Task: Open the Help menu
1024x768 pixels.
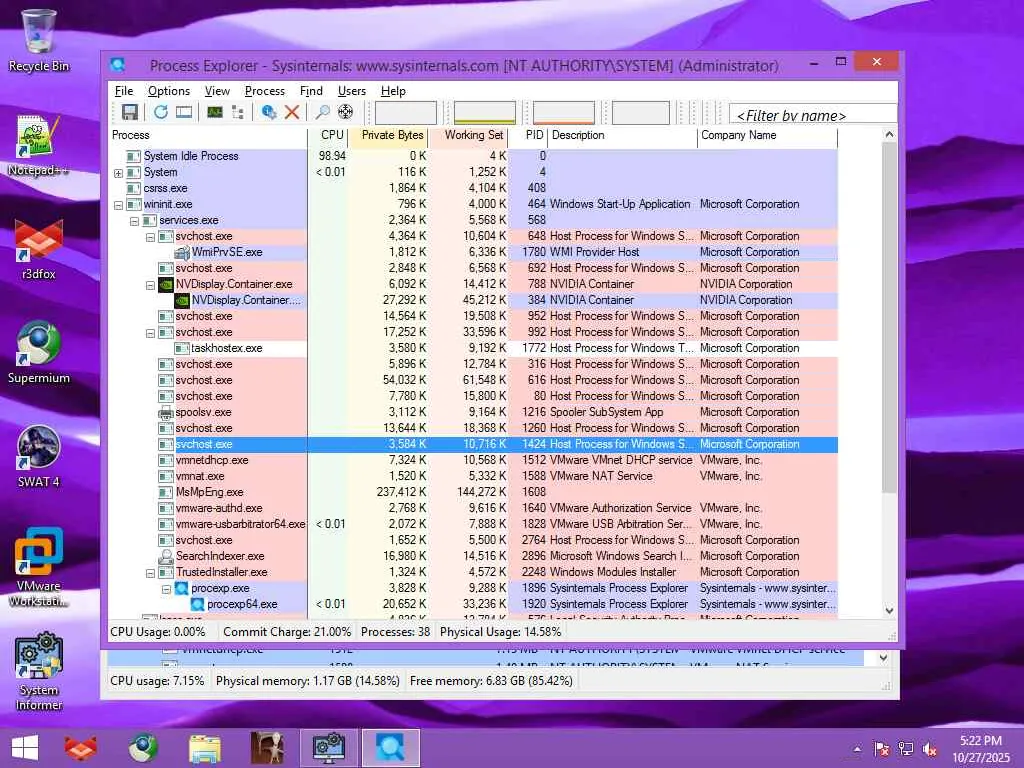Action: click(x=393, y=91)
